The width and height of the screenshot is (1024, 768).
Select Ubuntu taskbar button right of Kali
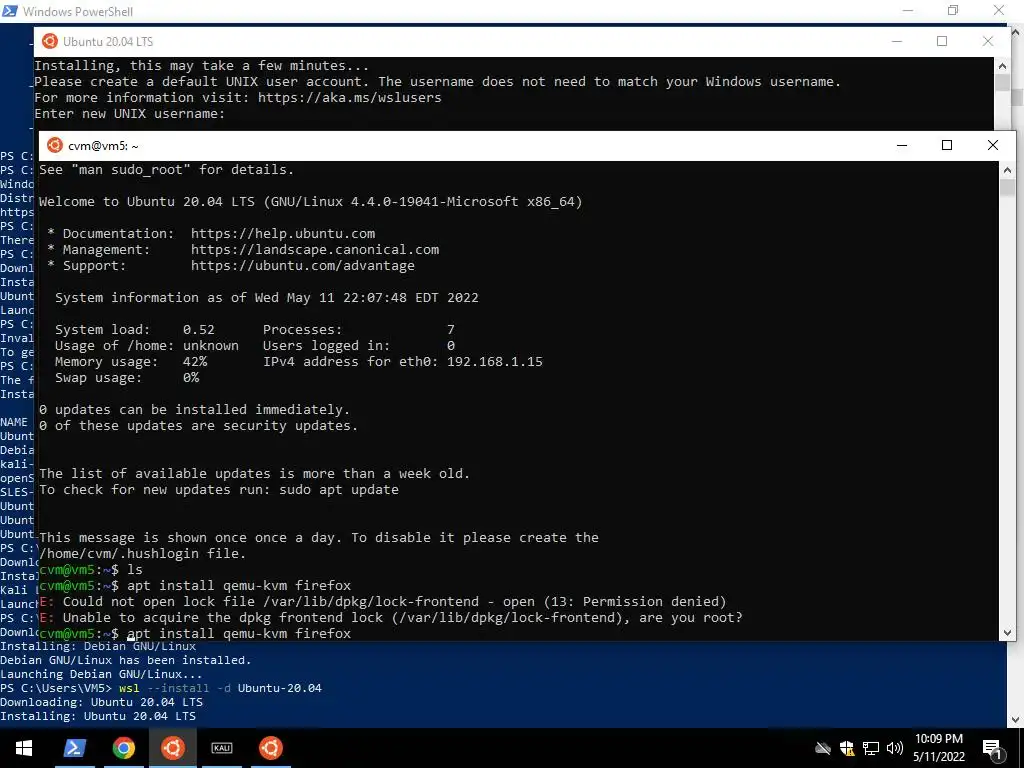(x=270, y=748)
